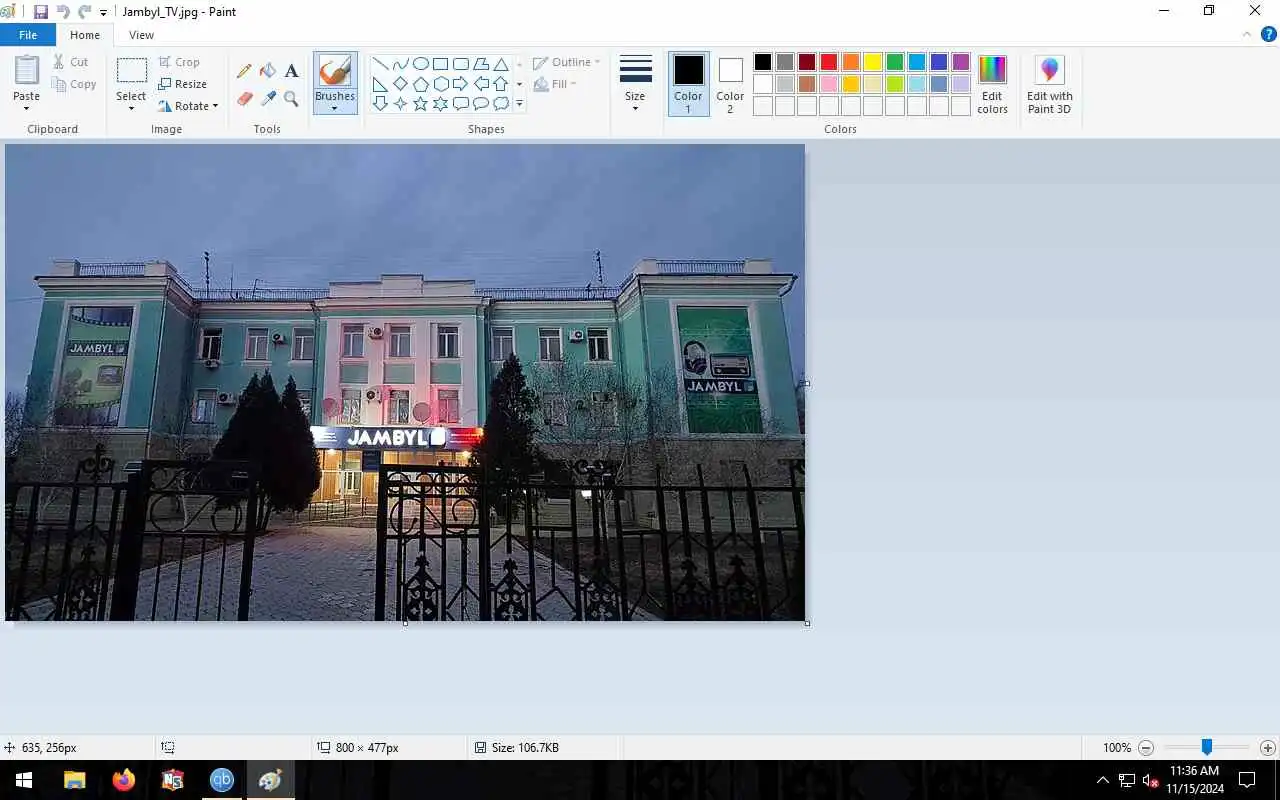Select the Eraser tool
1280x800 pixels.
tap(244, 98)
